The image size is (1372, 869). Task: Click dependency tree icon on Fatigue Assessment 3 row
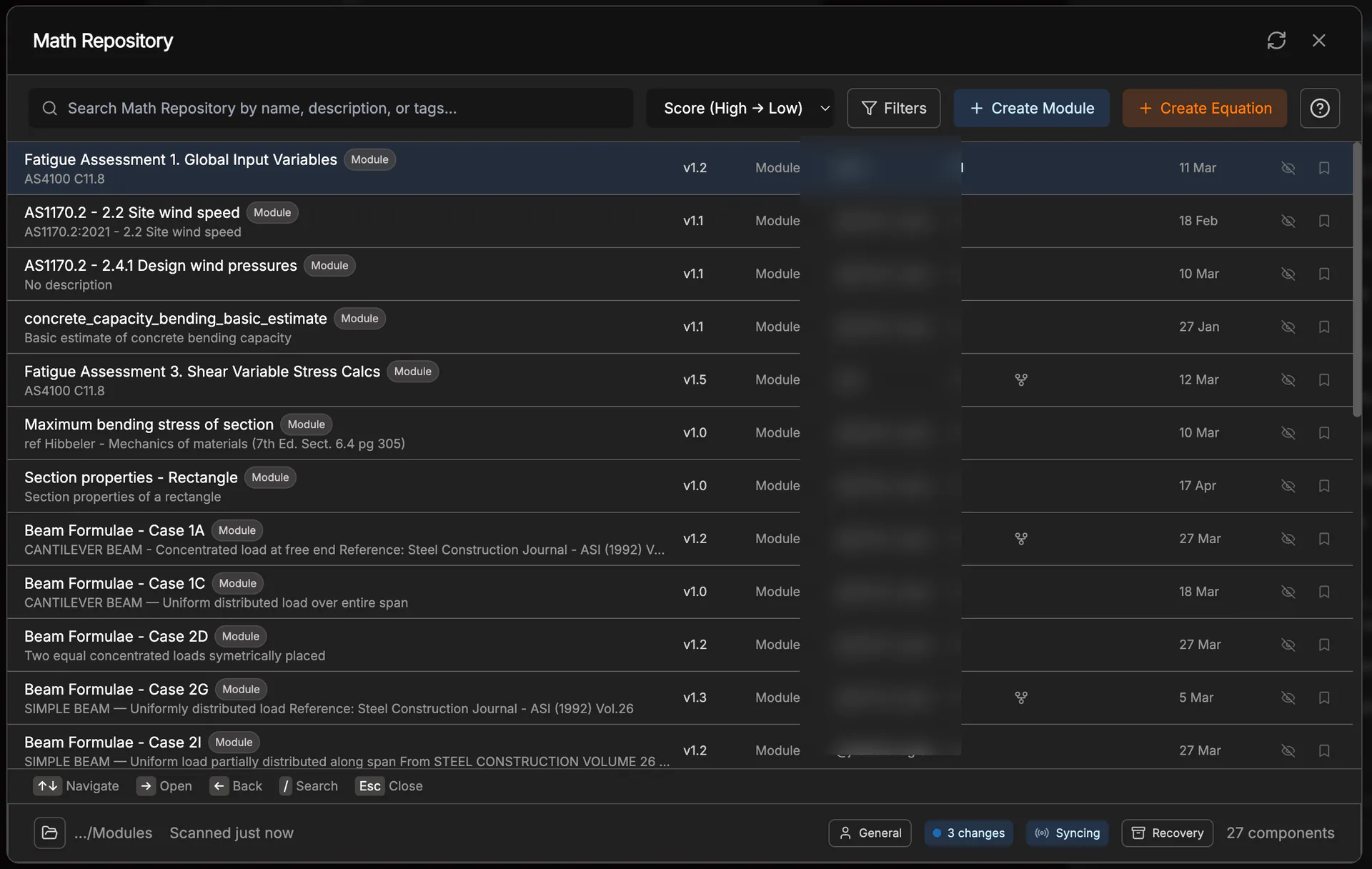coord(1021,379)
